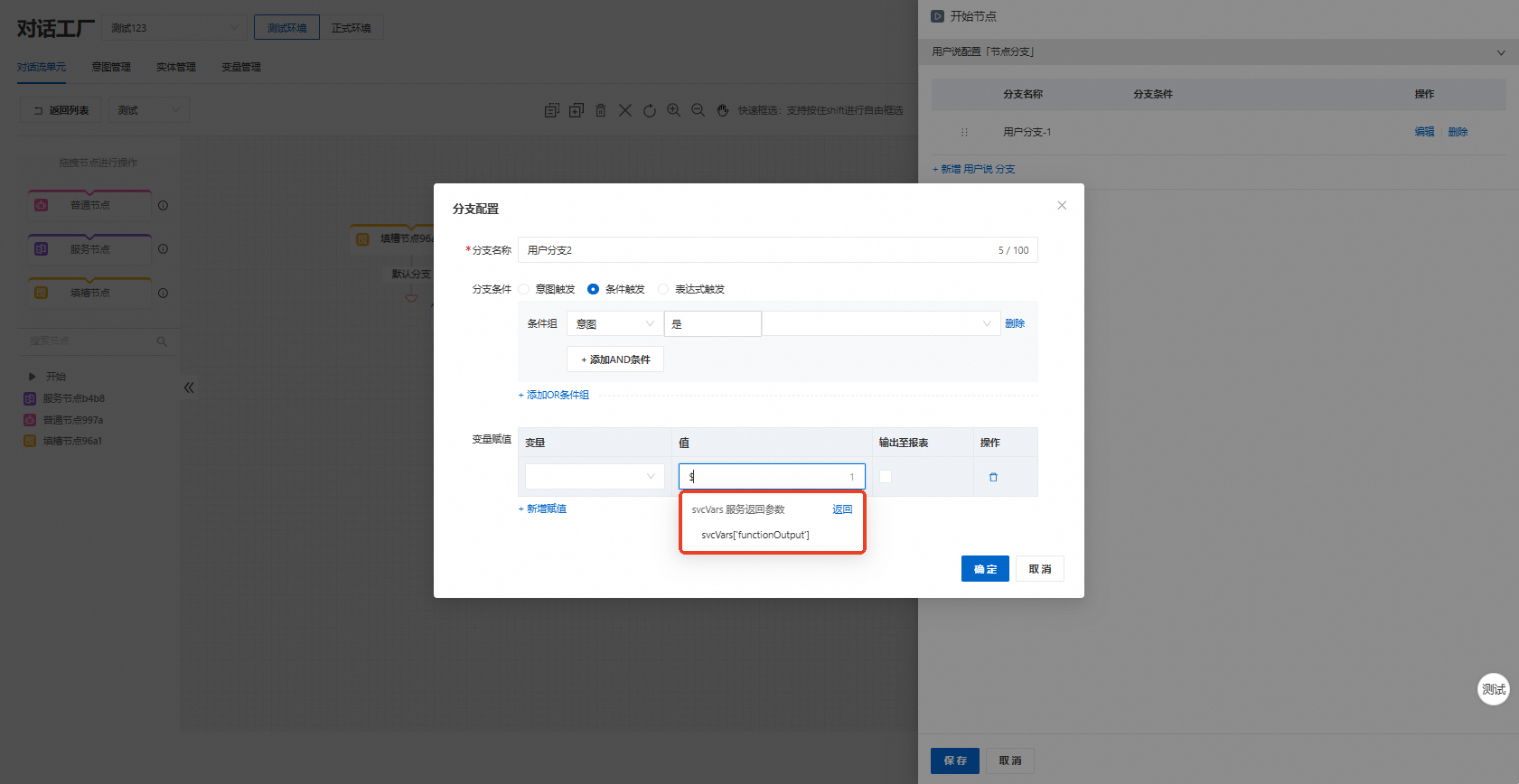Switch to 测试环境 tab
The image size is (1519, 784).
point(286,28)
